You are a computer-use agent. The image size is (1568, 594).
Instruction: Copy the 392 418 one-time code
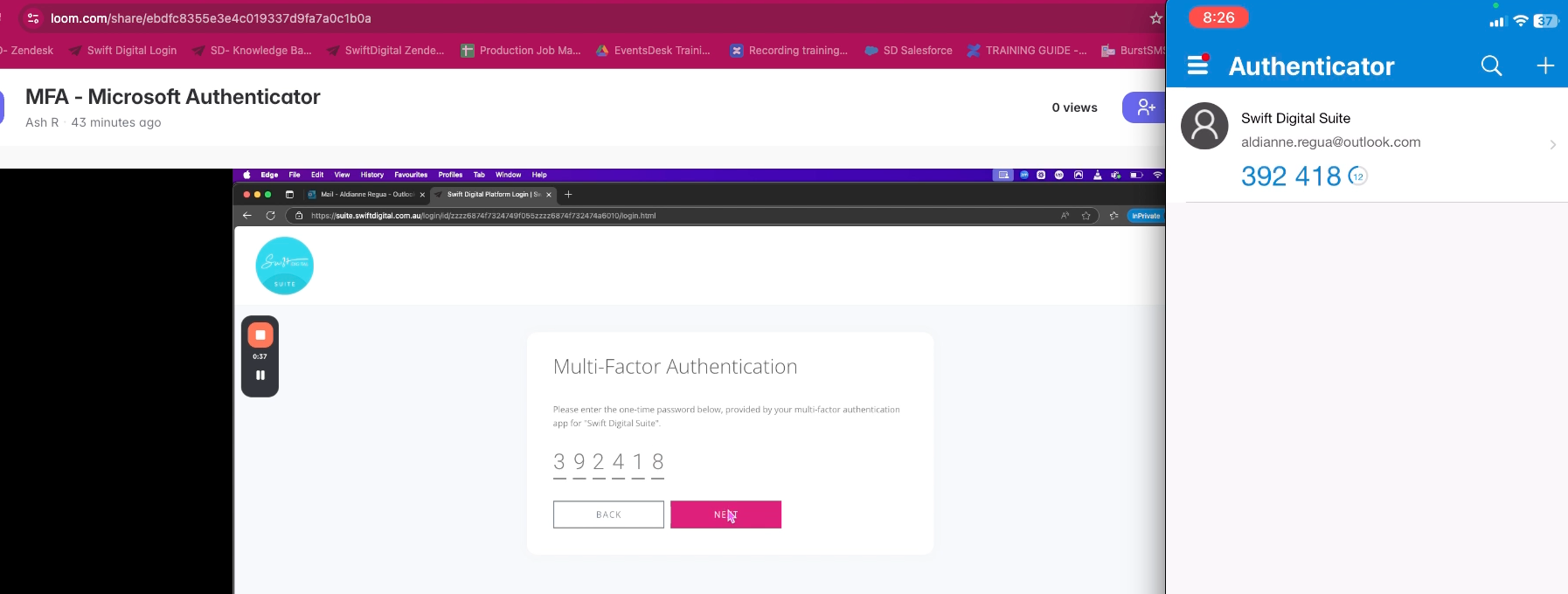coord(1291,176)
